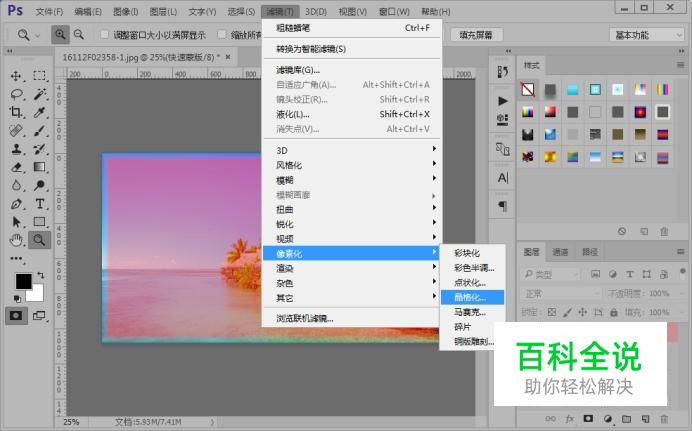Expand the 模糊 submenu
The image size is (692, 431).
(x=351, y=180)
